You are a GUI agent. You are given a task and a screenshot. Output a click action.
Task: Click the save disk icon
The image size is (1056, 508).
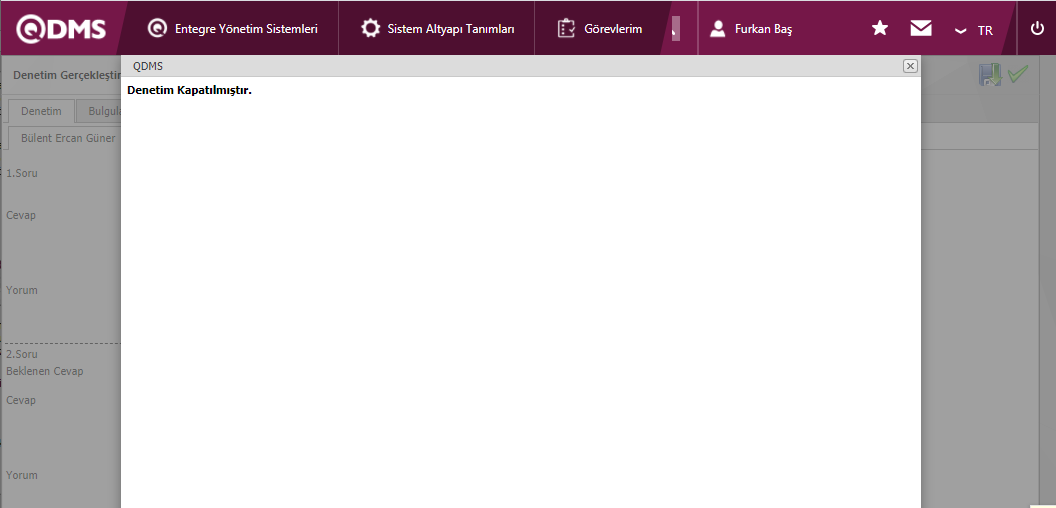(991, 75)
